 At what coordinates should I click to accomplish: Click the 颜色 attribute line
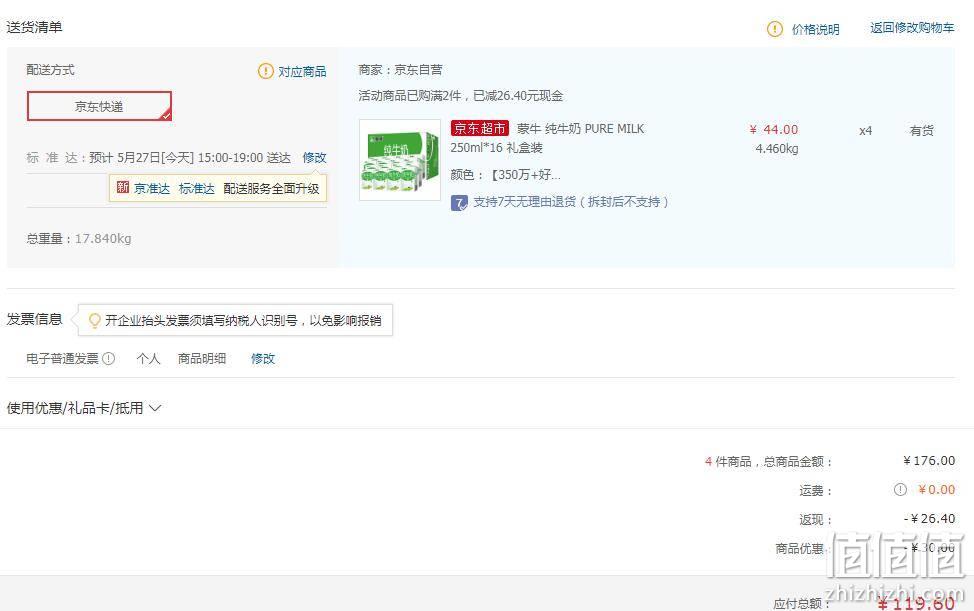coord(506,174)
